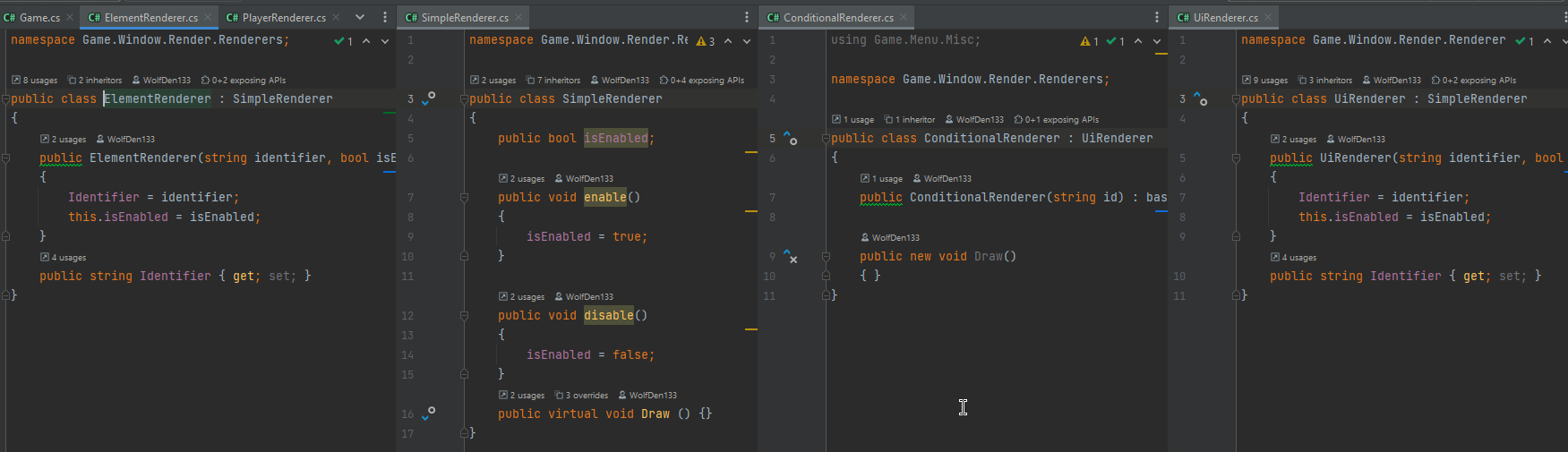Screen dimensions: 1568x452
Task: Collapse the SimpleRenderer class fold marker
Action: pos(464,98)
